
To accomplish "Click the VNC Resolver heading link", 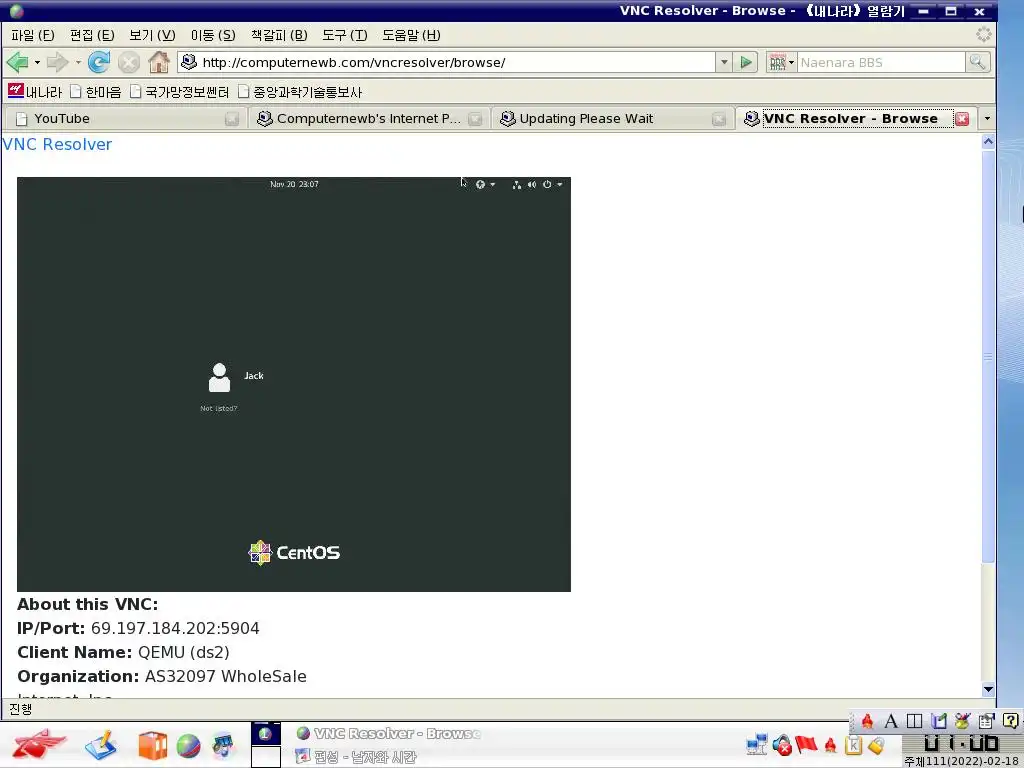I will click(x=57, y=144).
